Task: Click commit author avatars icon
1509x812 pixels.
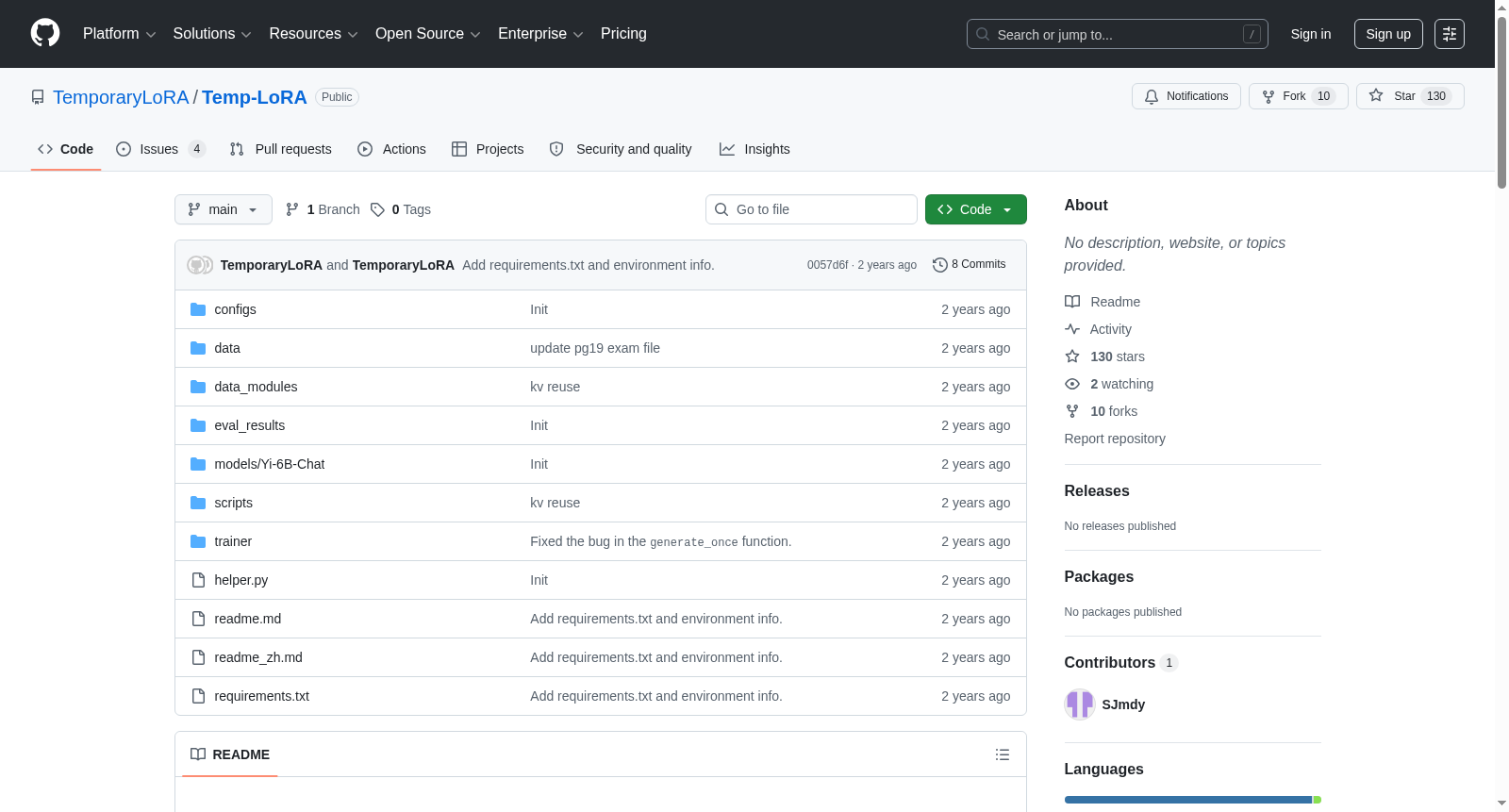Action: pos(200,265)
